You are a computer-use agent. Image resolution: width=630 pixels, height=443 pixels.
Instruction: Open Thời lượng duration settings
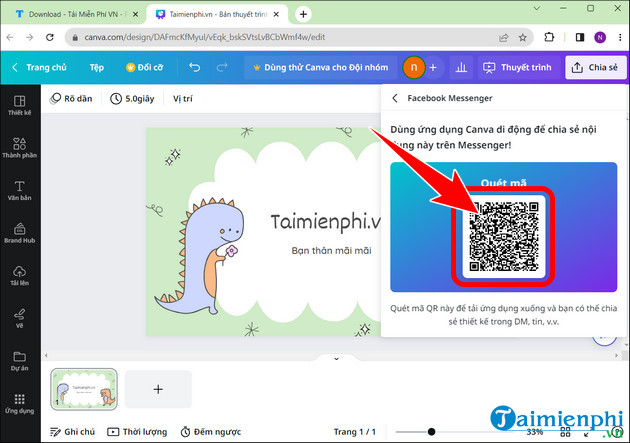click(137, 432)
